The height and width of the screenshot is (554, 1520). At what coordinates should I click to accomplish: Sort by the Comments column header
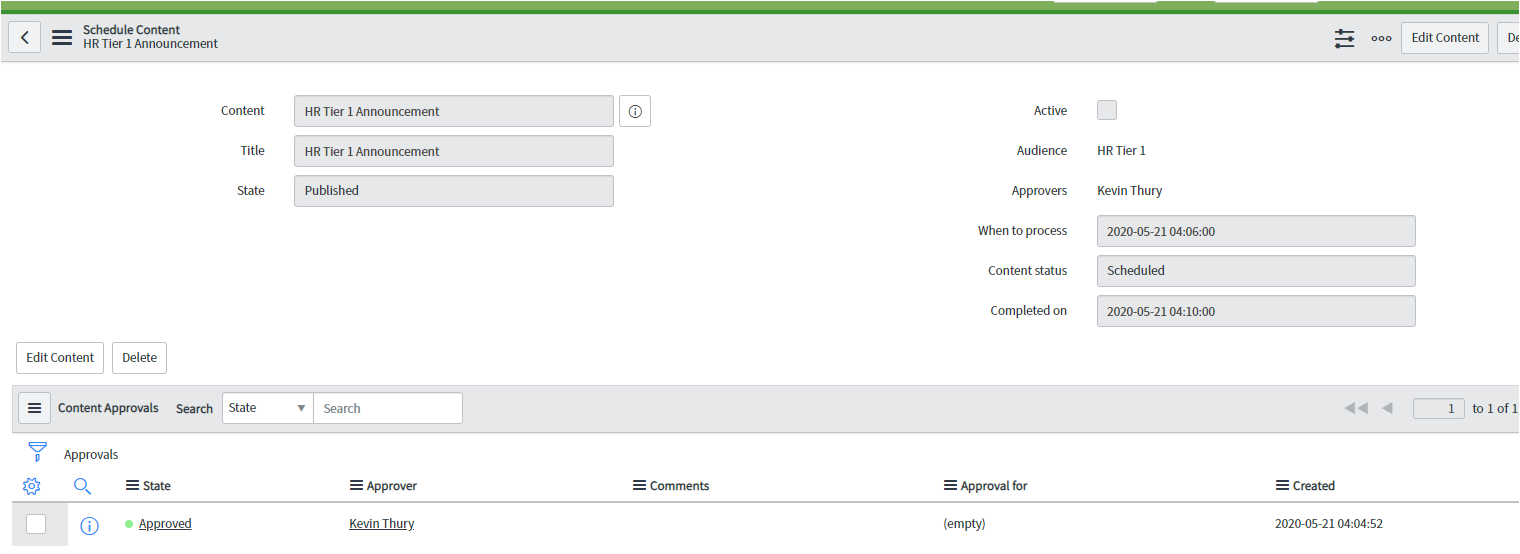[680, 486]
